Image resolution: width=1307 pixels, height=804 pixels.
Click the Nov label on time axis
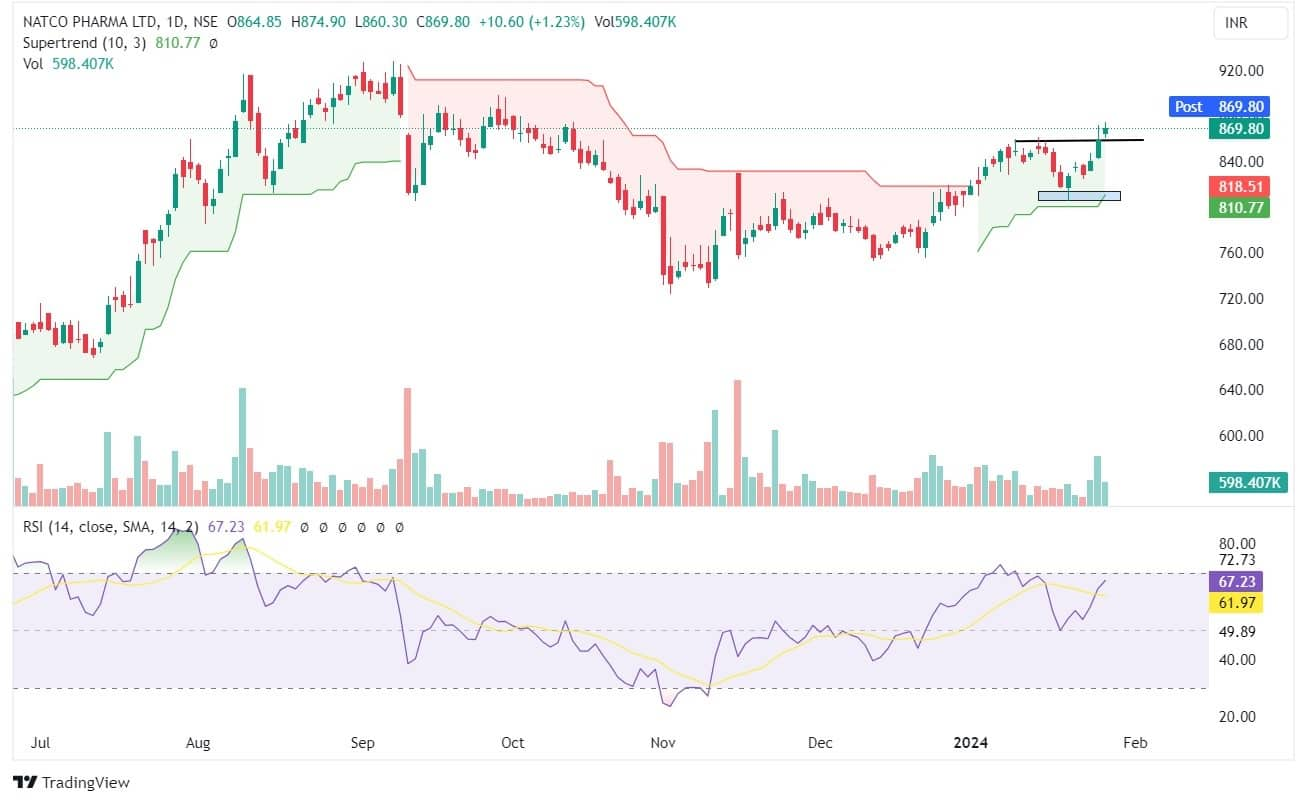pyautogui.click(x=662, y=743)
